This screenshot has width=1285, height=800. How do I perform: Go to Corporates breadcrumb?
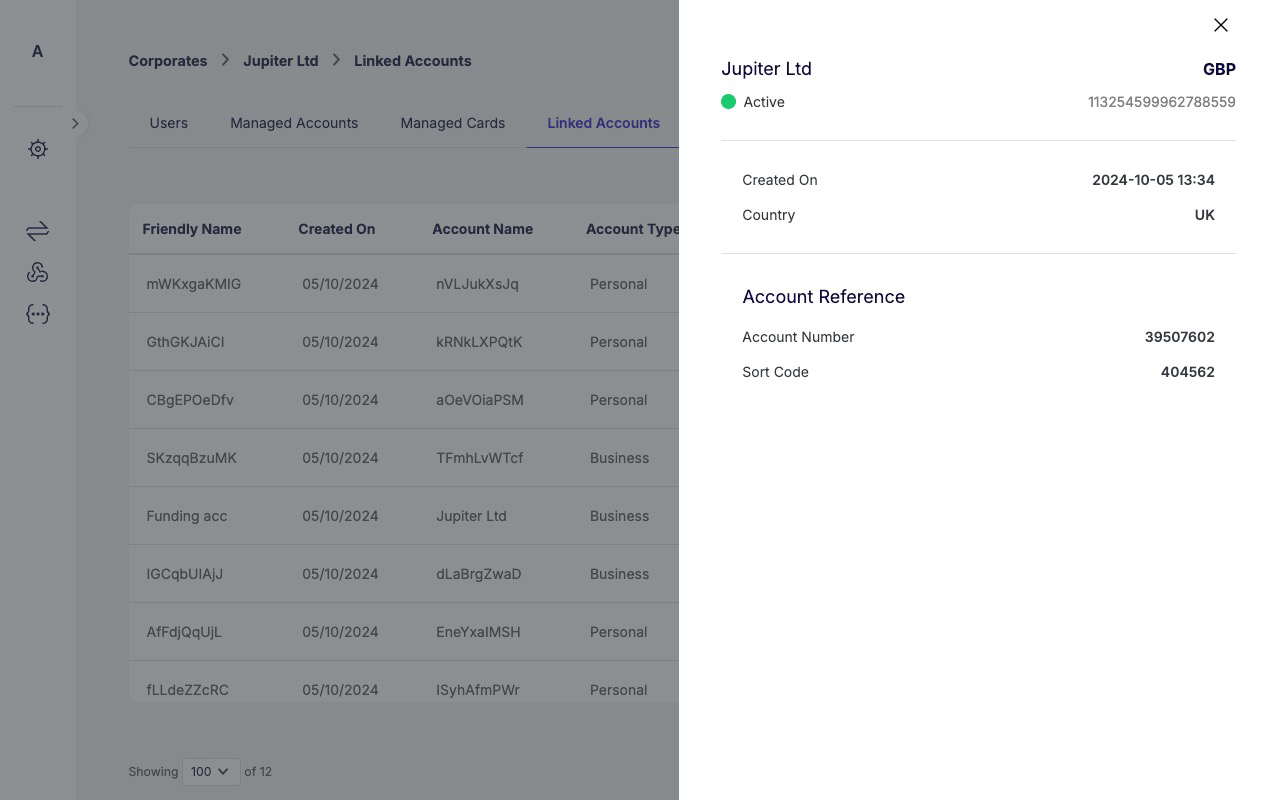168,61
